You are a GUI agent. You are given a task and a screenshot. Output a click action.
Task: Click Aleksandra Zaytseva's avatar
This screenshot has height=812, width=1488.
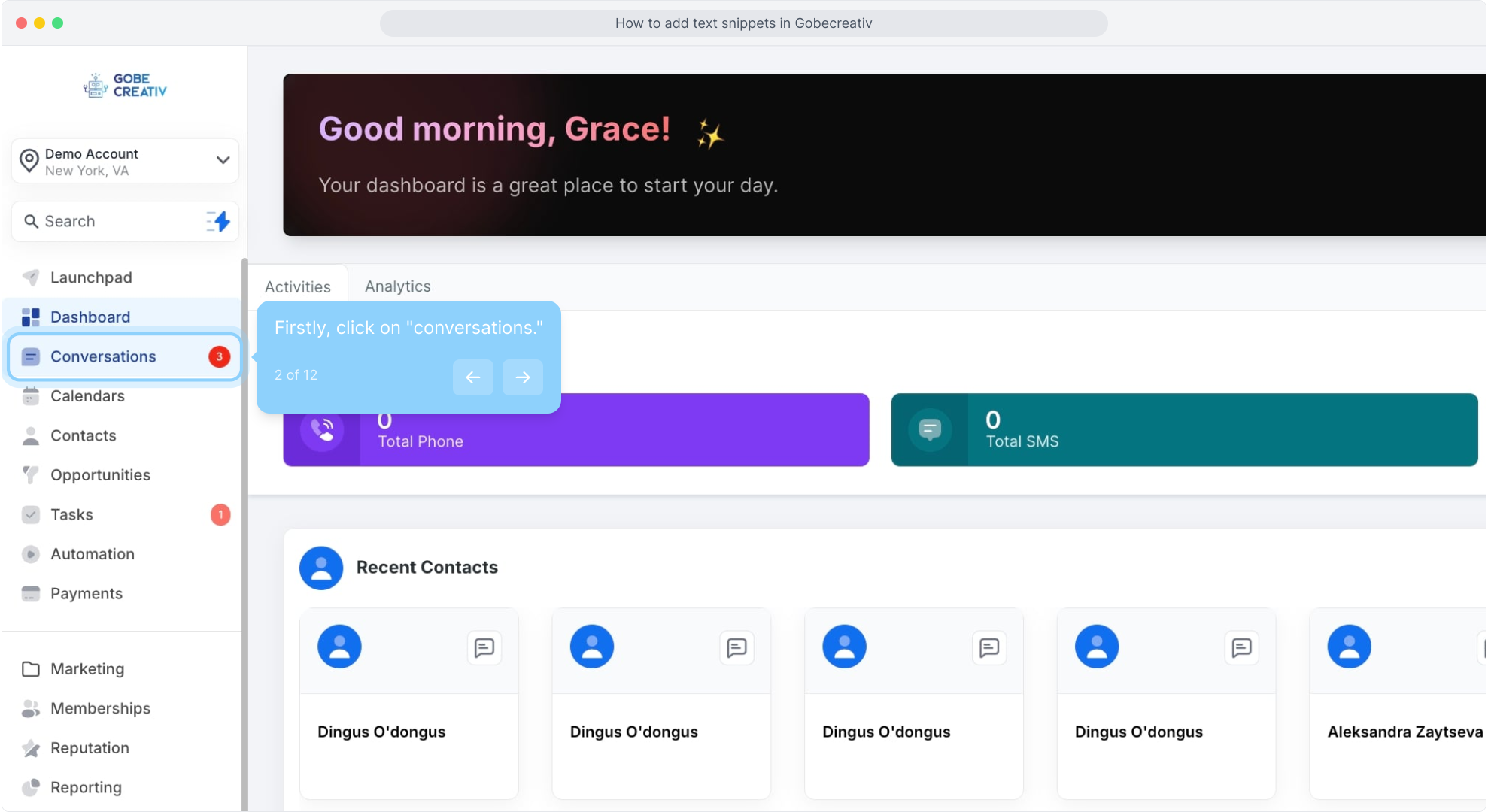click(1349, 647)
